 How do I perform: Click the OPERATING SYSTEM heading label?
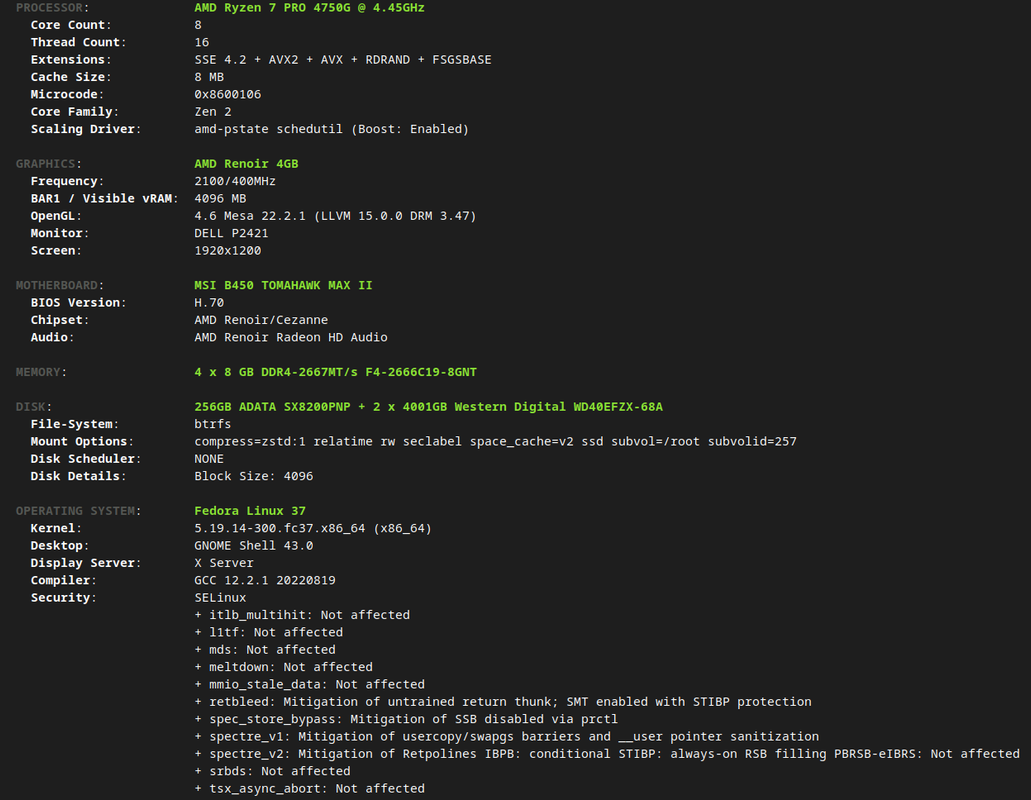(x=78, y=511)
